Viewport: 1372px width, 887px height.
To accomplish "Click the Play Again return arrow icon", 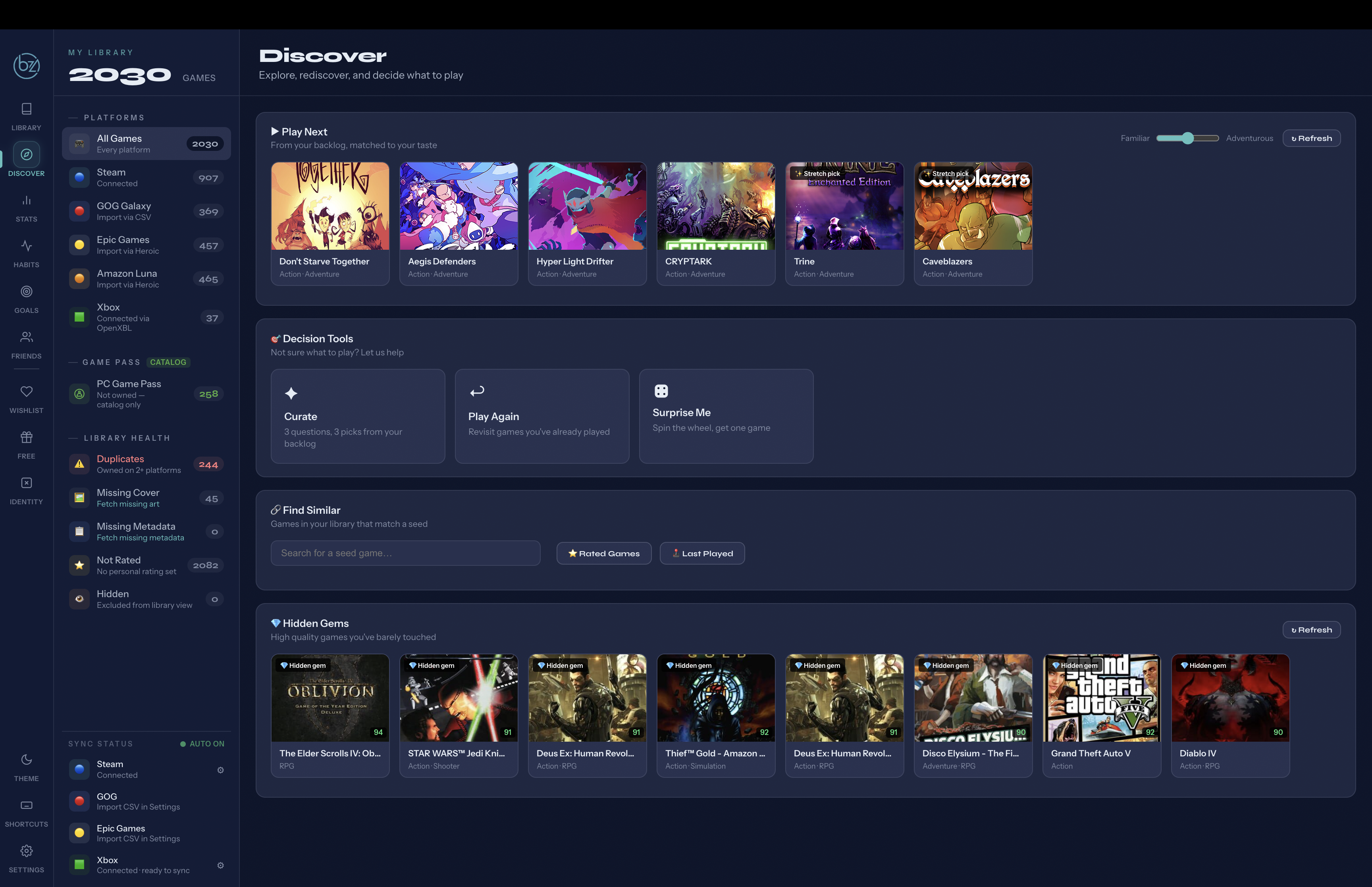I will click(477, 391).
